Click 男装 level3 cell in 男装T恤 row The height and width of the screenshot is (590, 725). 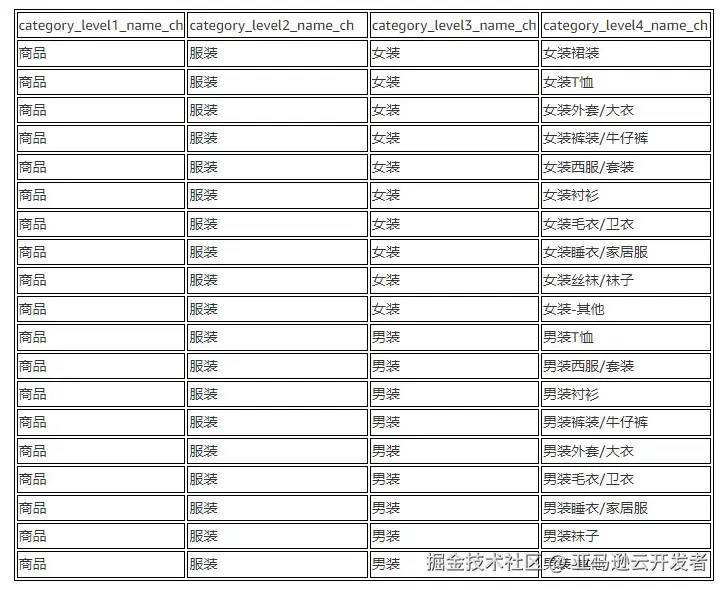click(455, 337)
